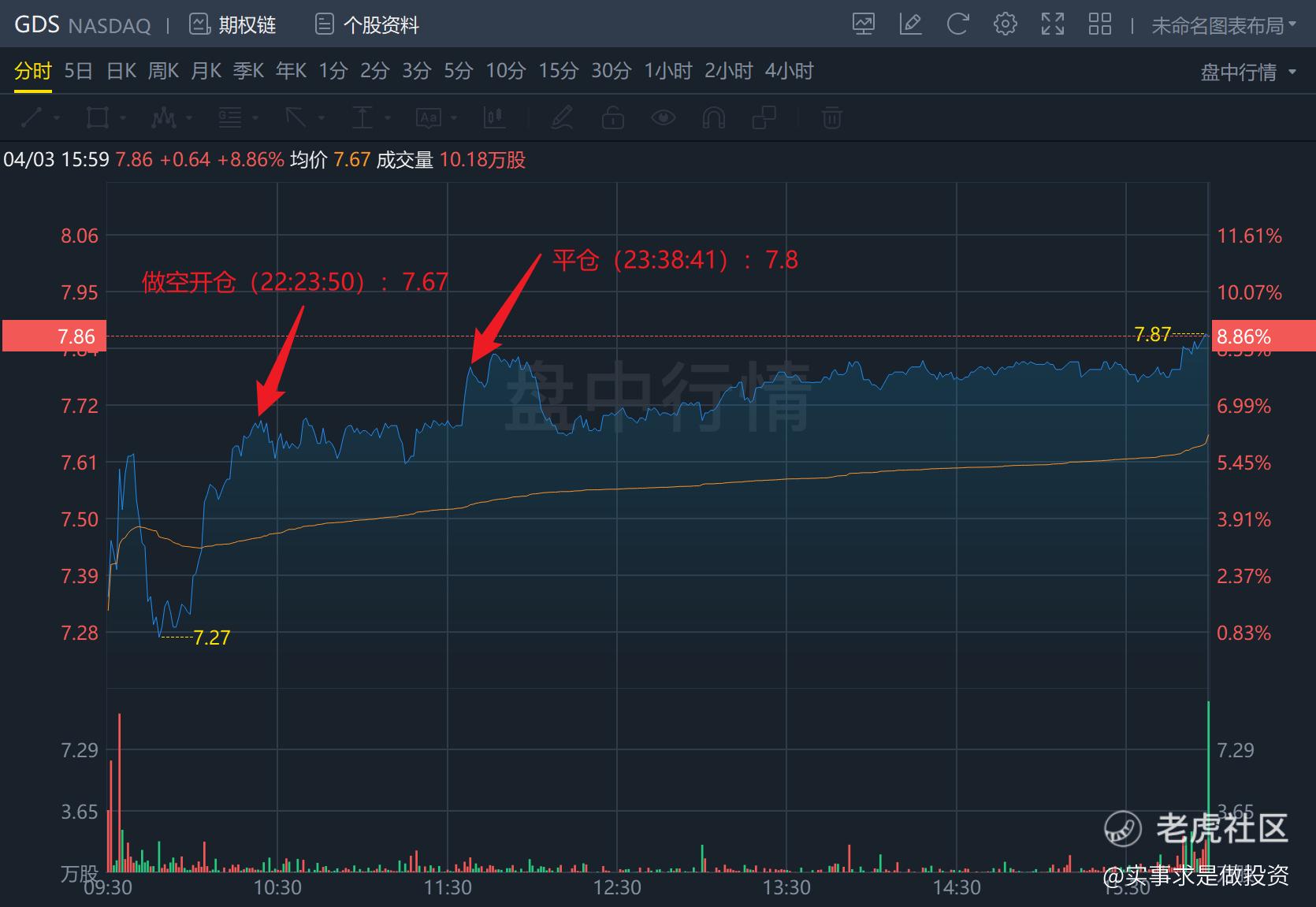Click the 8.06 price axis label
Screen dimensions: 1316x907
[x=80, y=236]
